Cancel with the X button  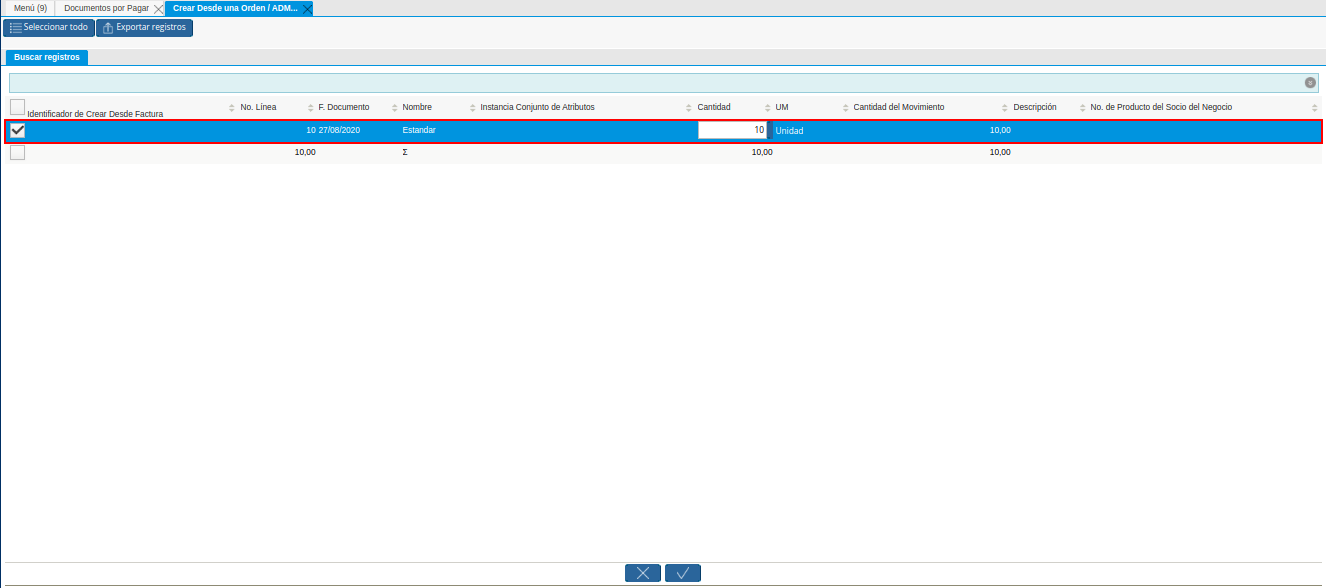643,573
